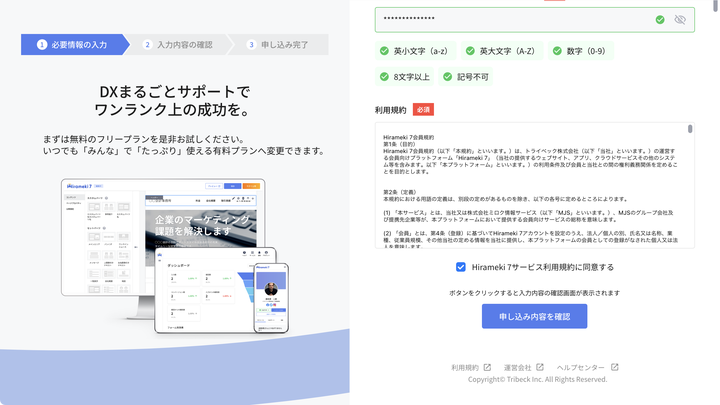Viewport: 720px width, 405px height.
Task: Click the DXまるごとサポートで headline
Action: tap(174, 92)
